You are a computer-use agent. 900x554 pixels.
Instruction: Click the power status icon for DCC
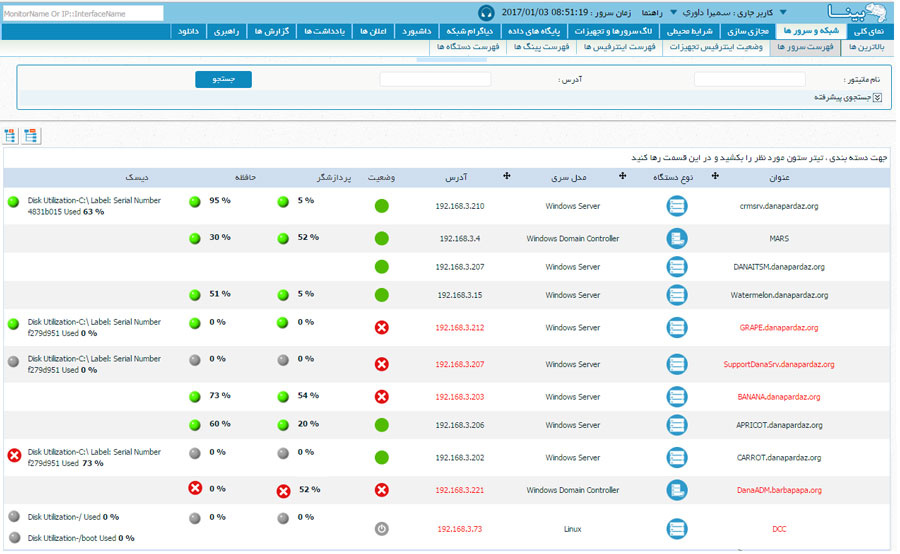(381, 529)
